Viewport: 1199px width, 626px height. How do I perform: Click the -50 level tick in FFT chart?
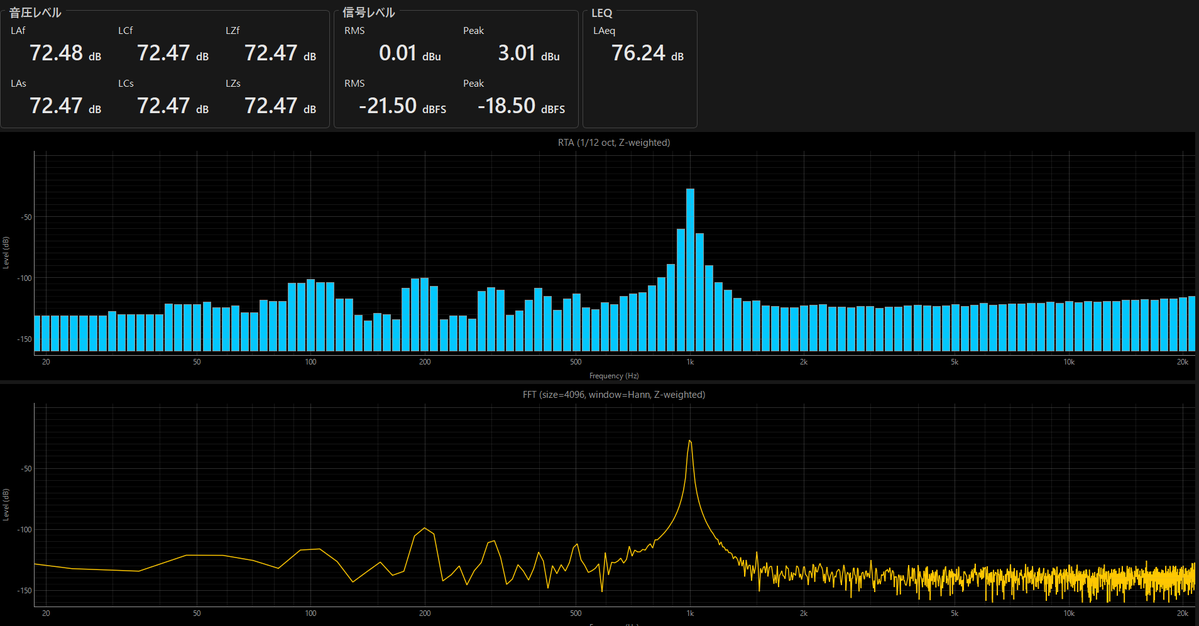[x=26, y=469]
